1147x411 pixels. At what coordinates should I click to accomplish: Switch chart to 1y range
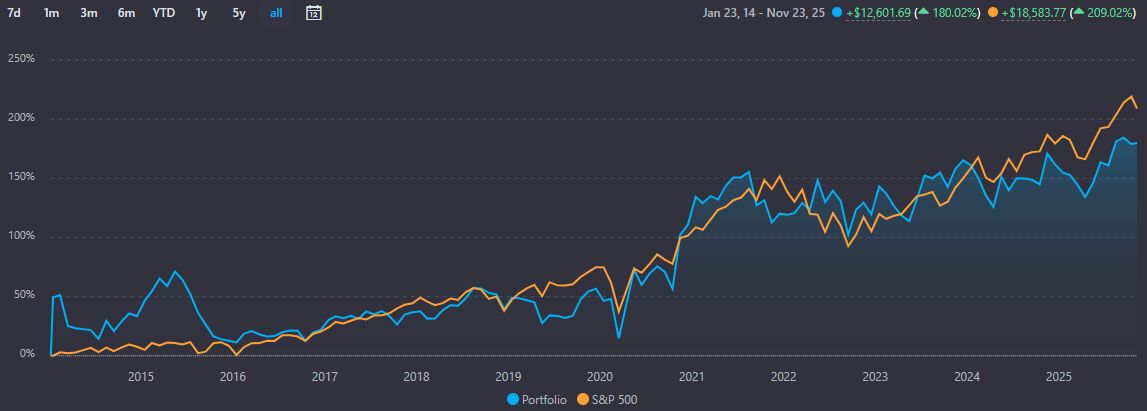(202, 13)
